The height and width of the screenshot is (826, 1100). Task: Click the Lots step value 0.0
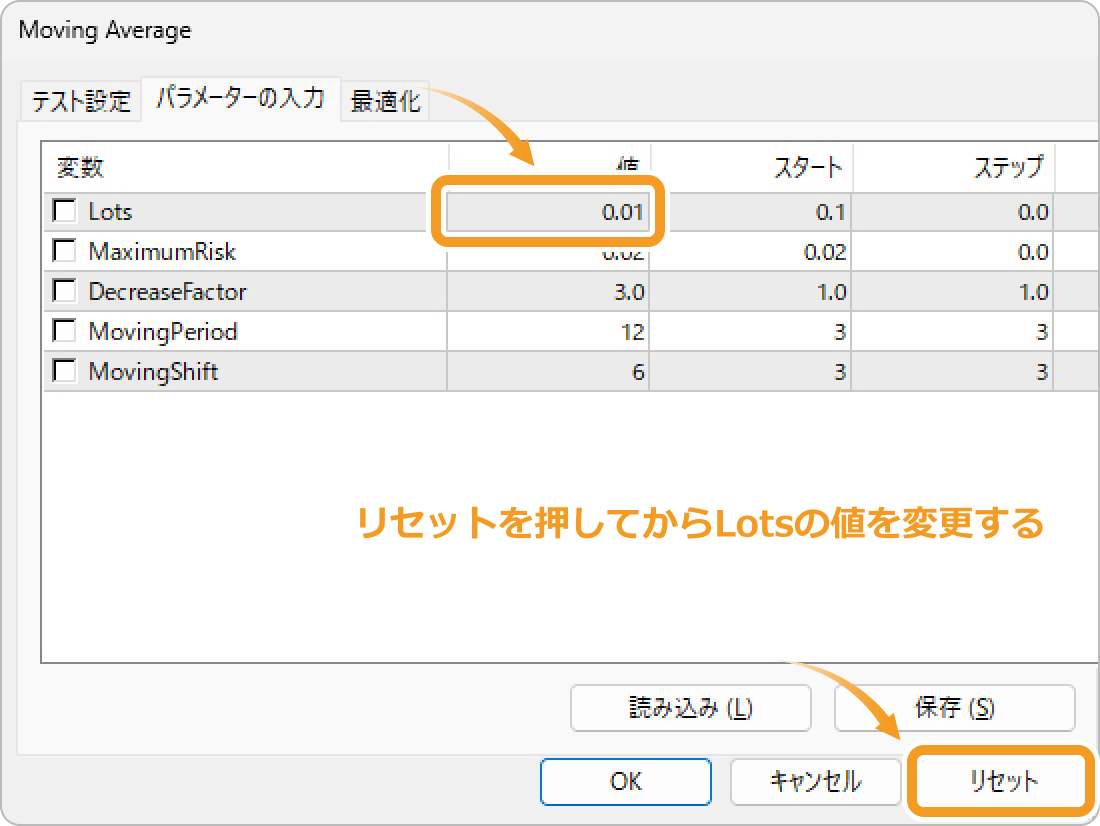coord(953,212)
